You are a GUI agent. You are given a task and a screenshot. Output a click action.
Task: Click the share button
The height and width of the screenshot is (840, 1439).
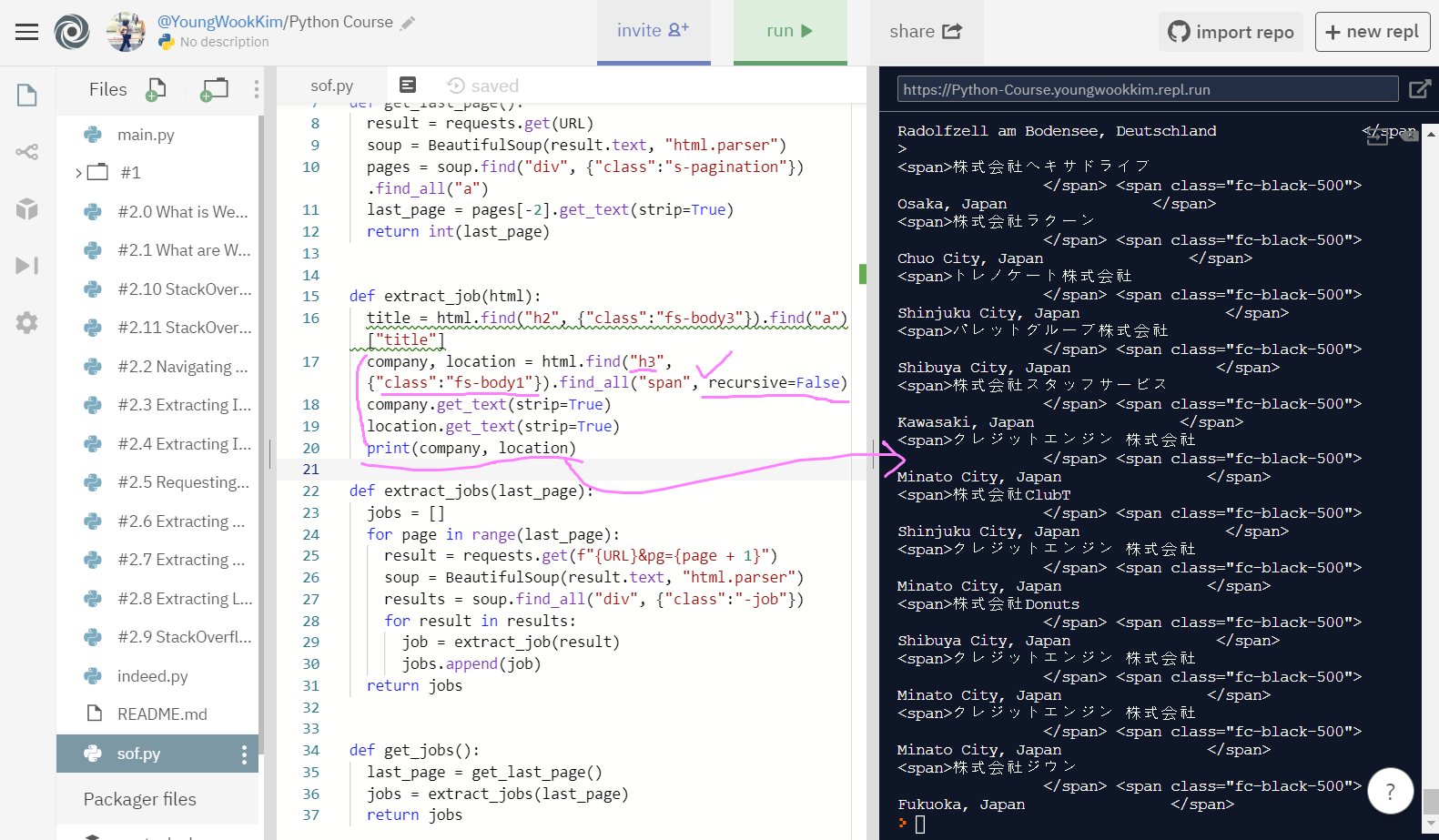pyautogui.click(x=926, y=32)
